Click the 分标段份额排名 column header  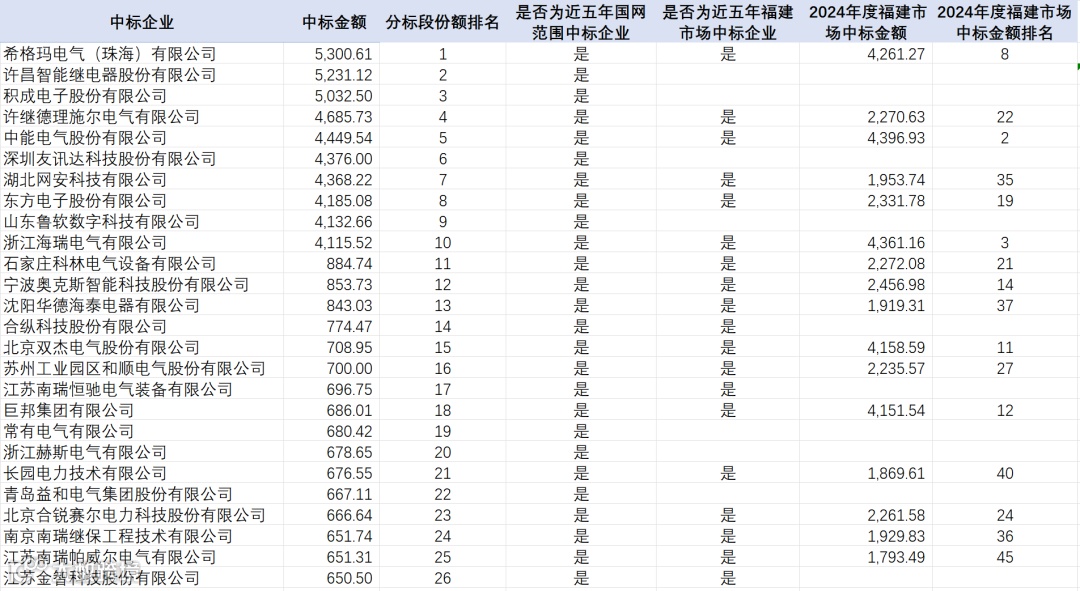coord(442,22)
